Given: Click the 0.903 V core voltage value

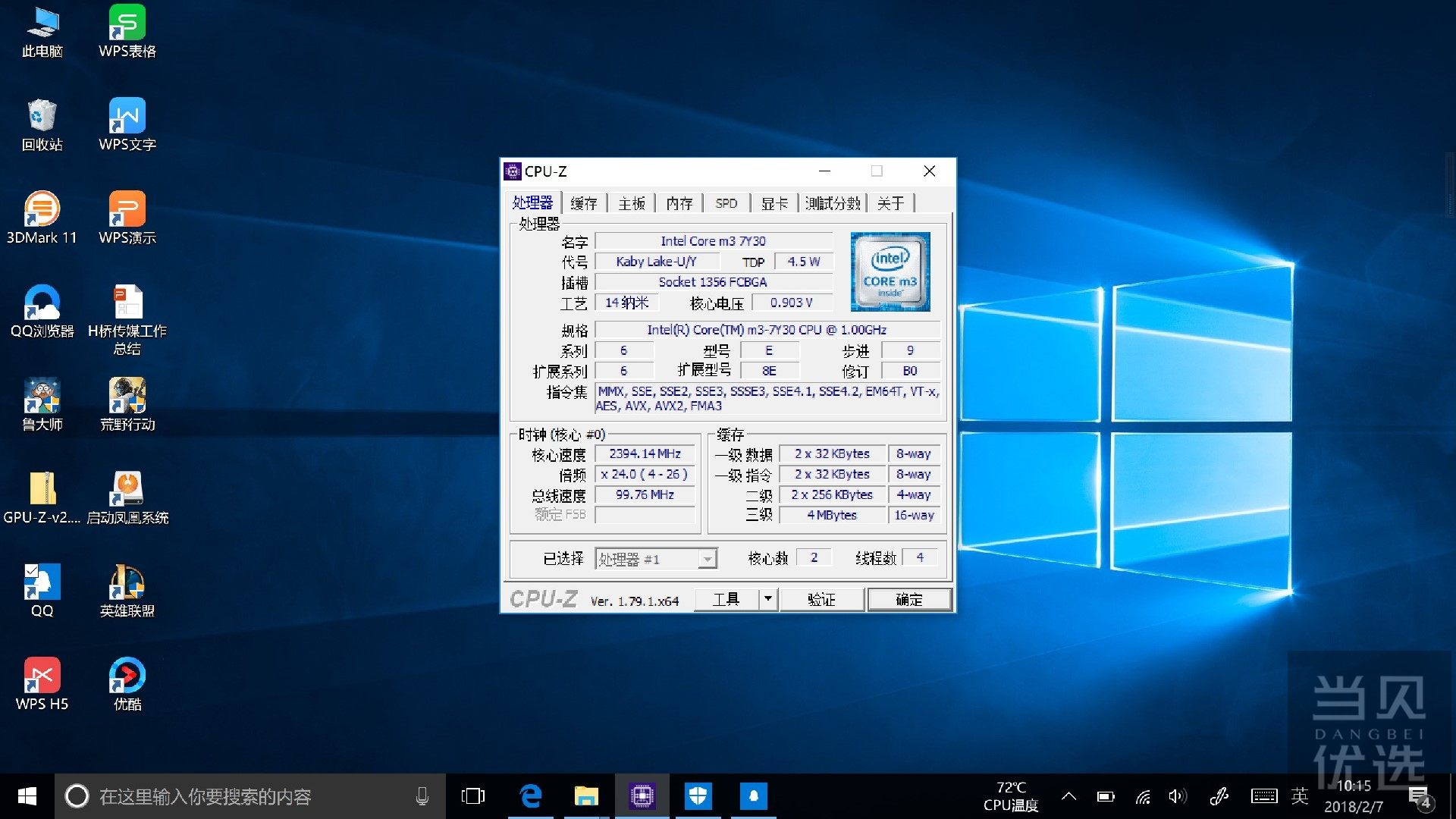Looking at the screenshot, I should [792, 303].
